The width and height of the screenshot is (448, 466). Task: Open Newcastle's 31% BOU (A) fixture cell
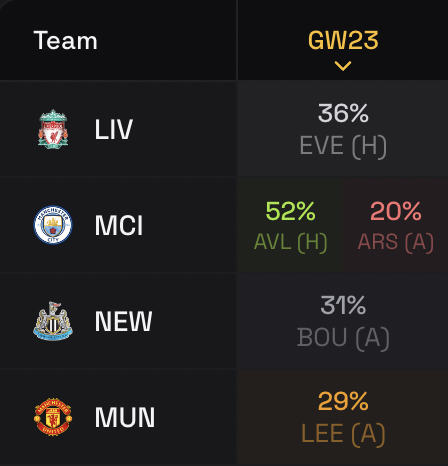343,321
